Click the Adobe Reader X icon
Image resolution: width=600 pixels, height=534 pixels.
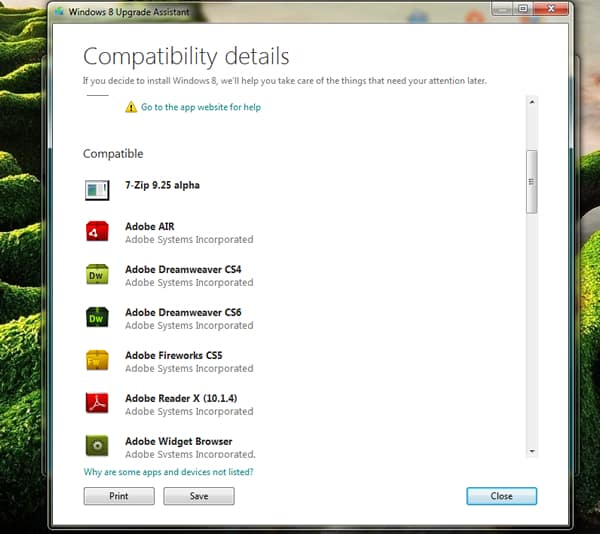click(x=97, y=403)
